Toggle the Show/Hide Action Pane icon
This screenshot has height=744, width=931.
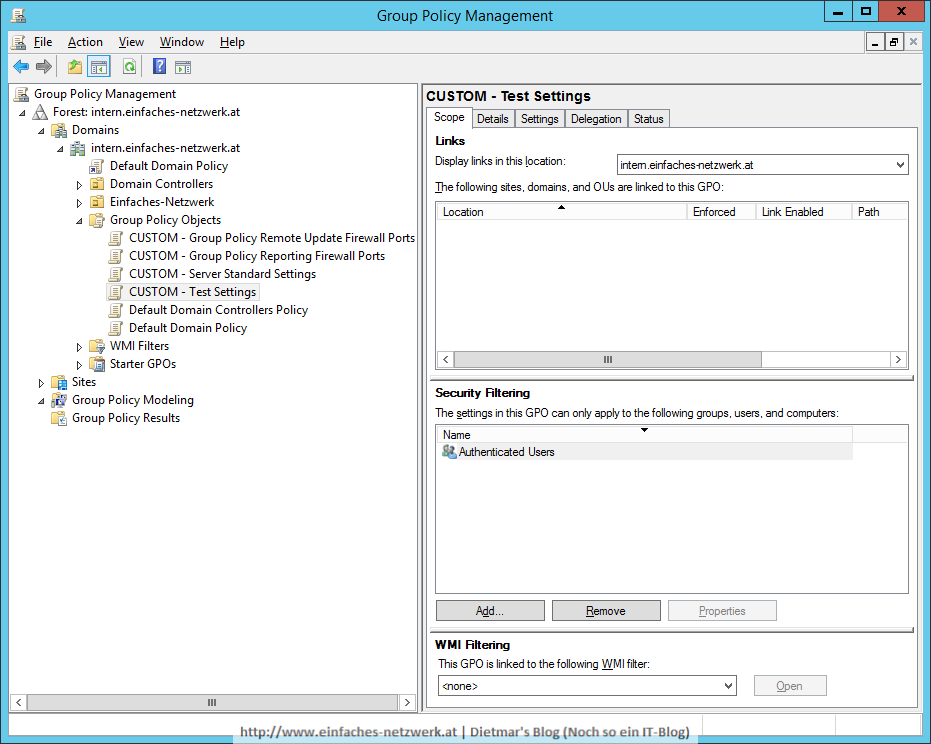coord(183,67)
